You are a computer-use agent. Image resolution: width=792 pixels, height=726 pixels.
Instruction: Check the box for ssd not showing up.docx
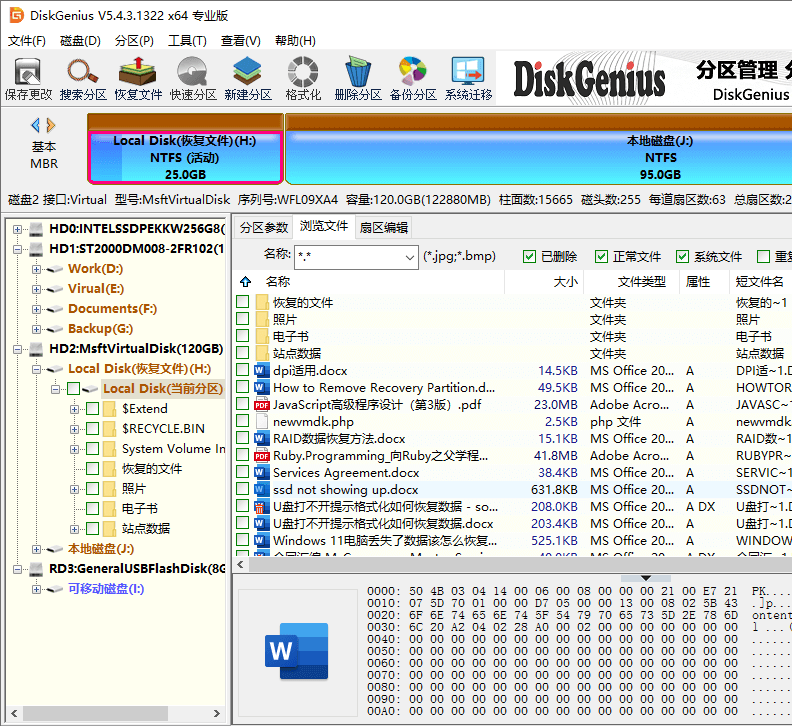[242, 489]
